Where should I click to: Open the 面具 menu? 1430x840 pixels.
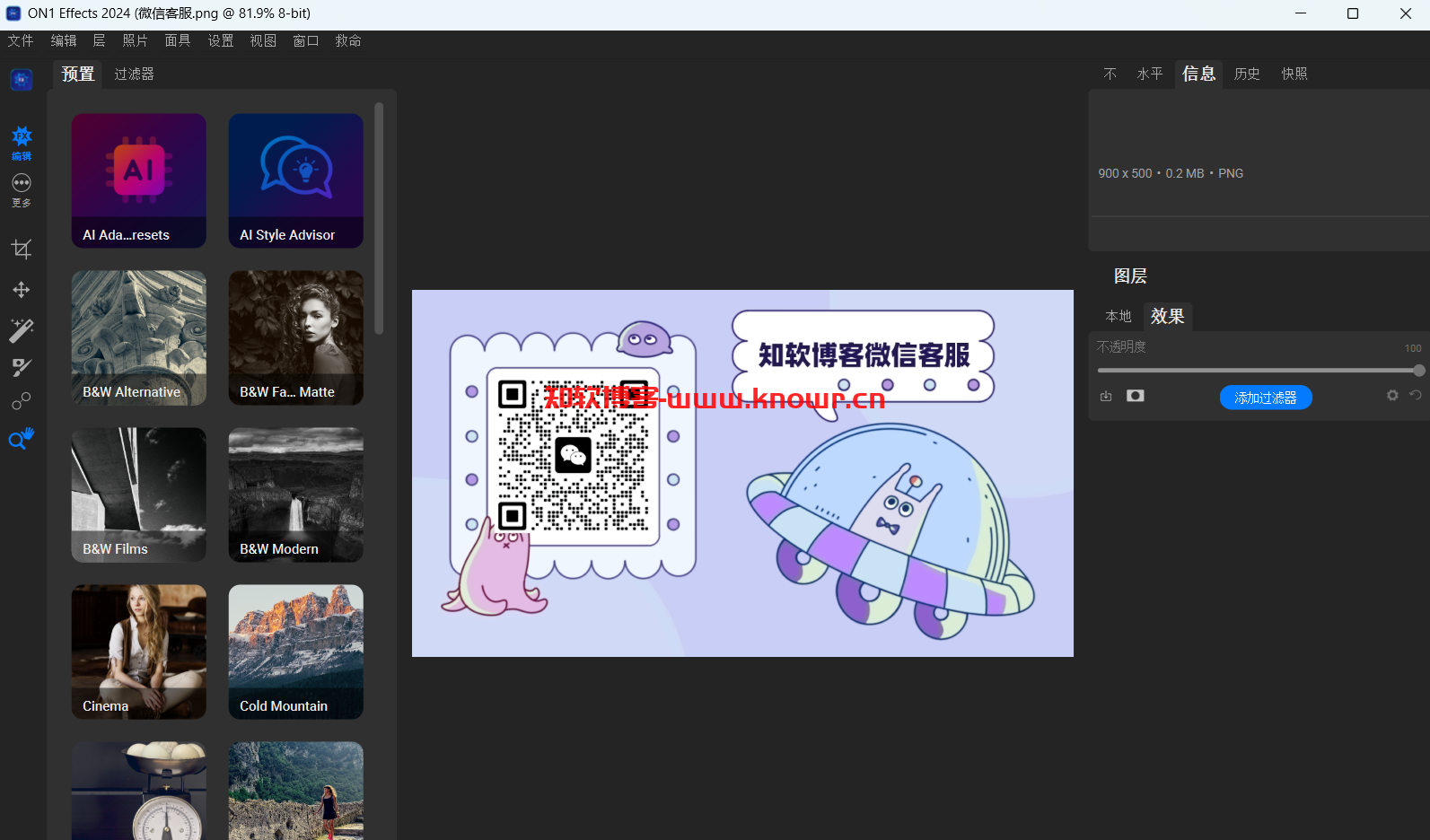178,40
